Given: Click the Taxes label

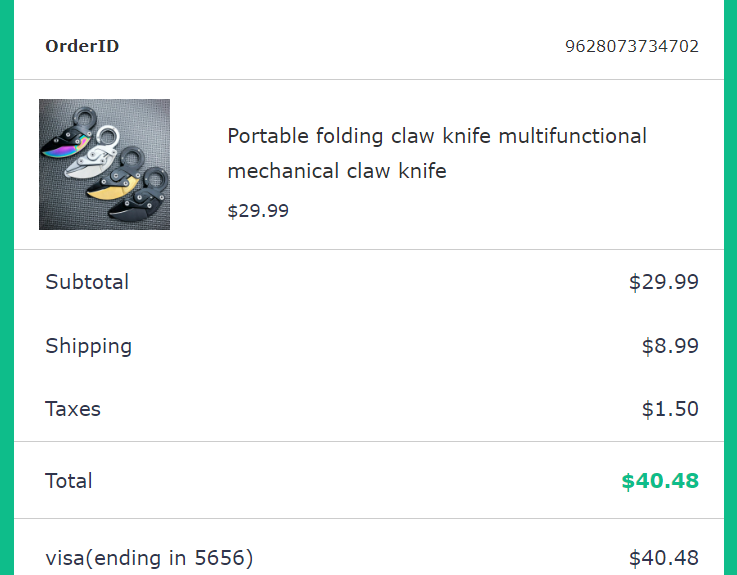Looking at the screenshot, I should pyautogui.click(x=73, y=409).
